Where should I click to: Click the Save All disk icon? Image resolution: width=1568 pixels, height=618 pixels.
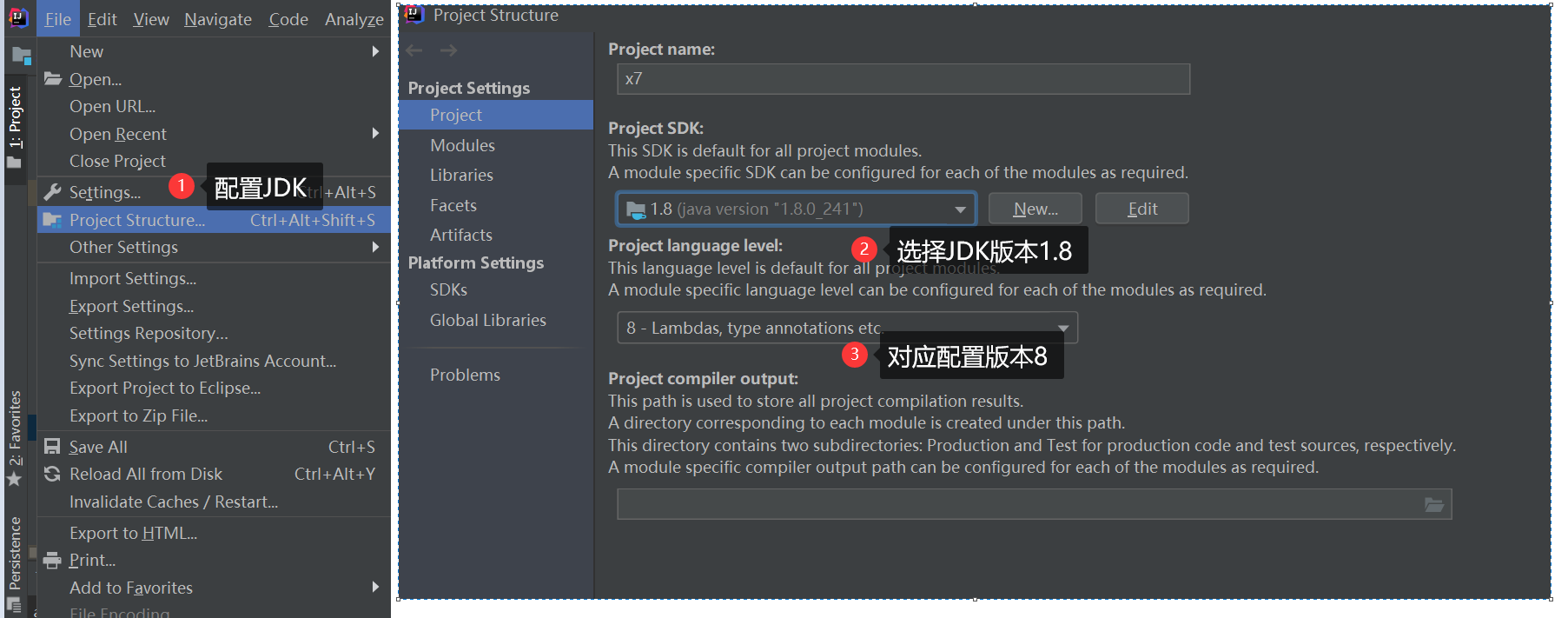click(52, 447)
